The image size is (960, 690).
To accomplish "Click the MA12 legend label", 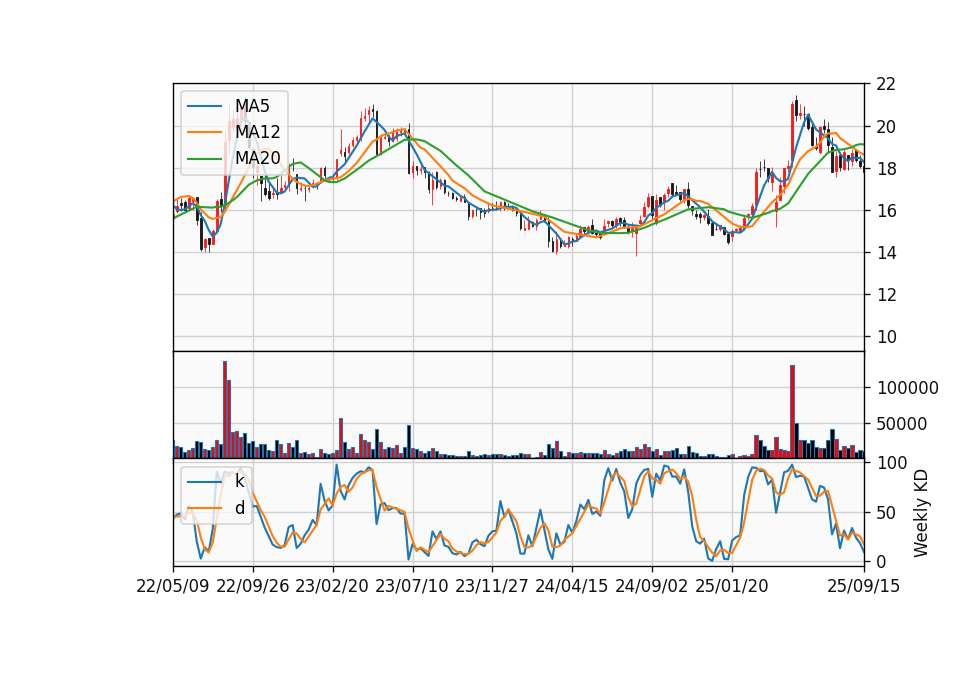I will point(258,132).
